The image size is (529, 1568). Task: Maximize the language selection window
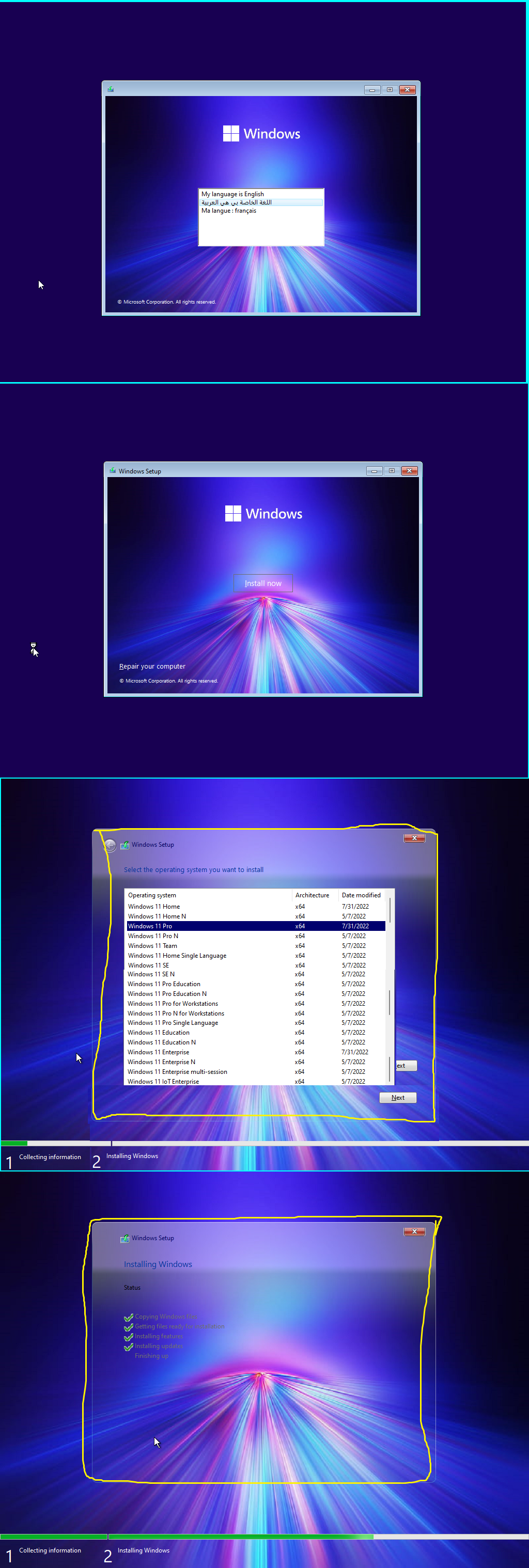click(390, 90)
